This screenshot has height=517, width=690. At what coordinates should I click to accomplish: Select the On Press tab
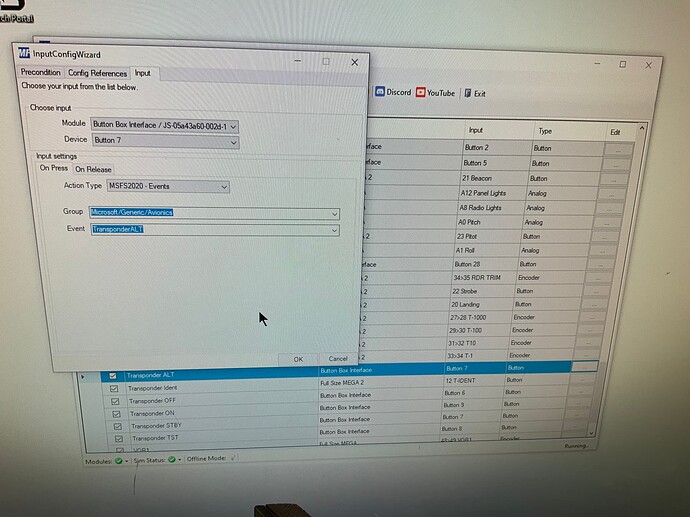(53, 168)
